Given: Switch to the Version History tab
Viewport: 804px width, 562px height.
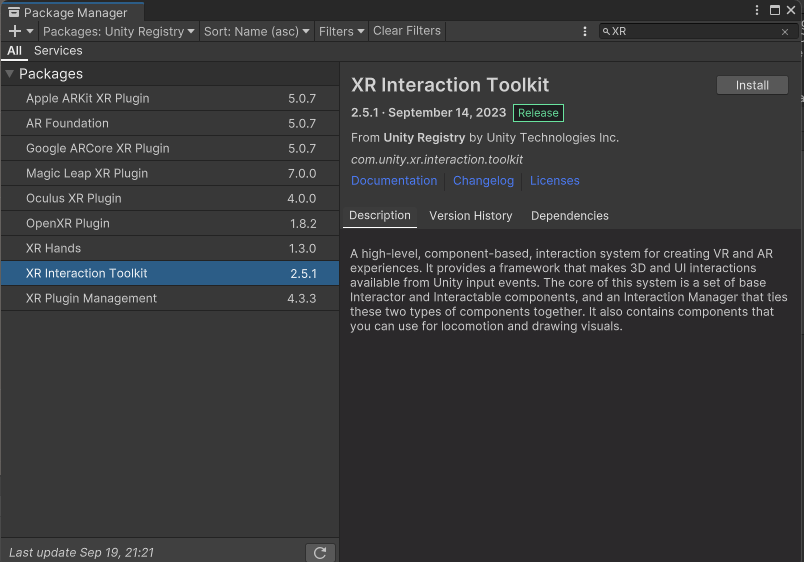Looking at the screenshot, I should click(x=471, y=216).
